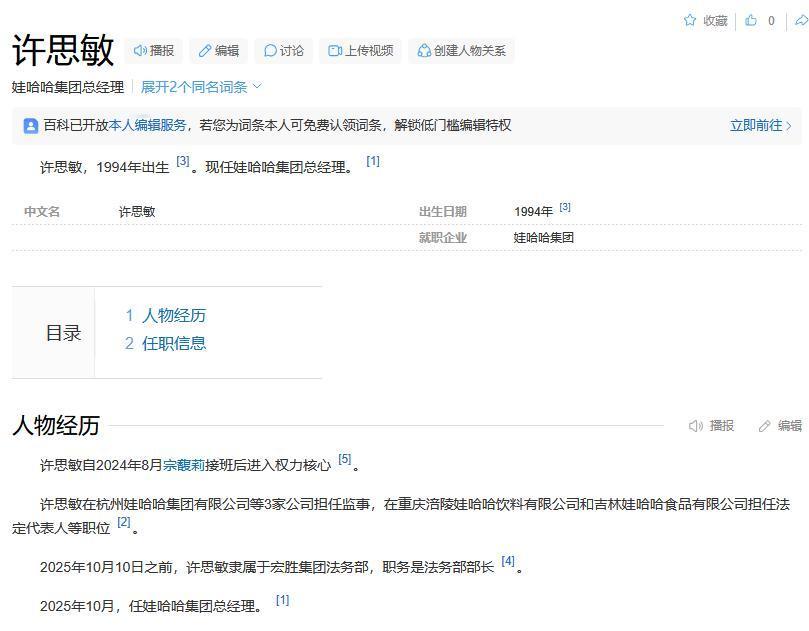Screen dimensions: 809x631
Task: Click the 中文名 field label
Action: click(x=42, y=212)
